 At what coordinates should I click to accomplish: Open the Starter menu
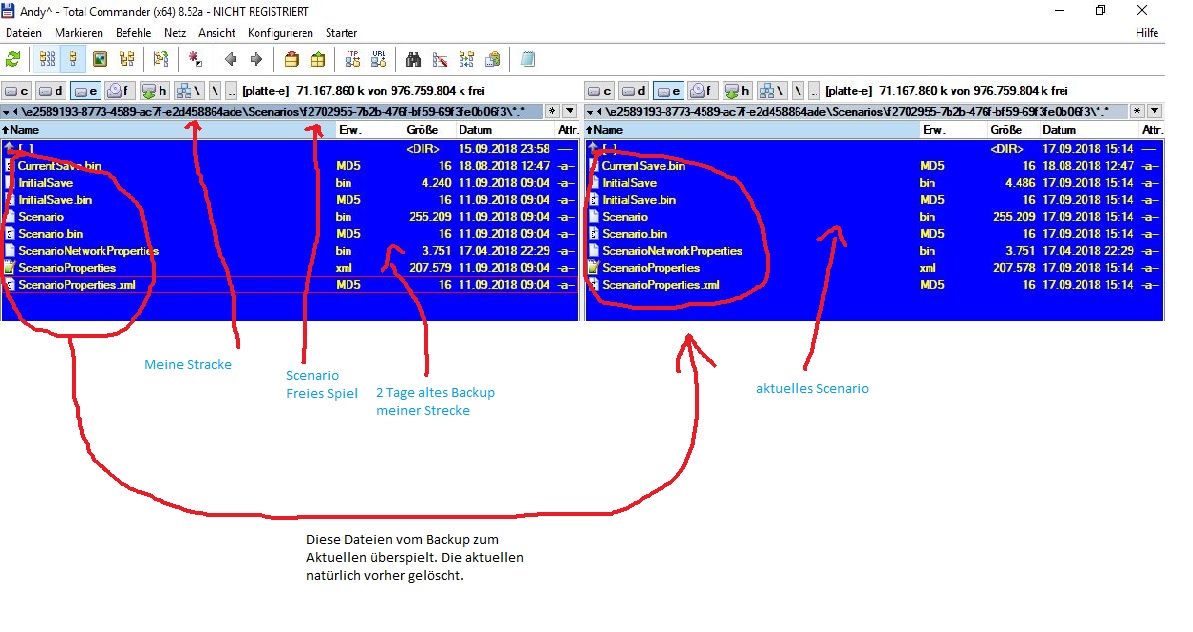(341, 33)
